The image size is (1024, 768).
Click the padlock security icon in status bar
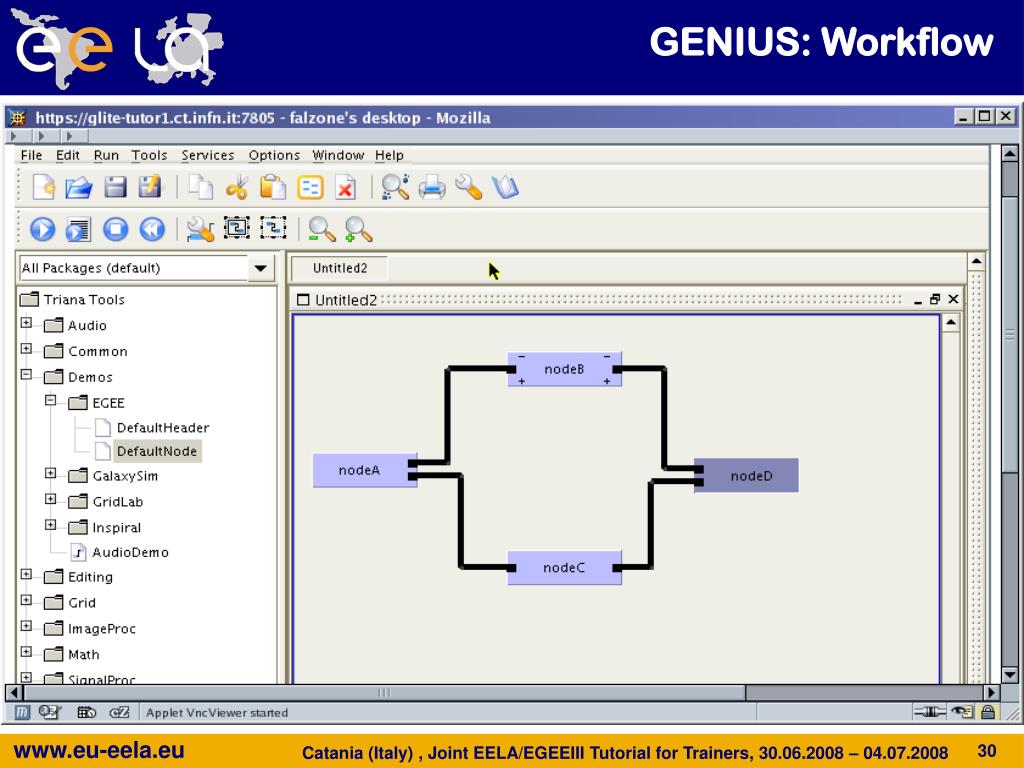tap(988, 712)
